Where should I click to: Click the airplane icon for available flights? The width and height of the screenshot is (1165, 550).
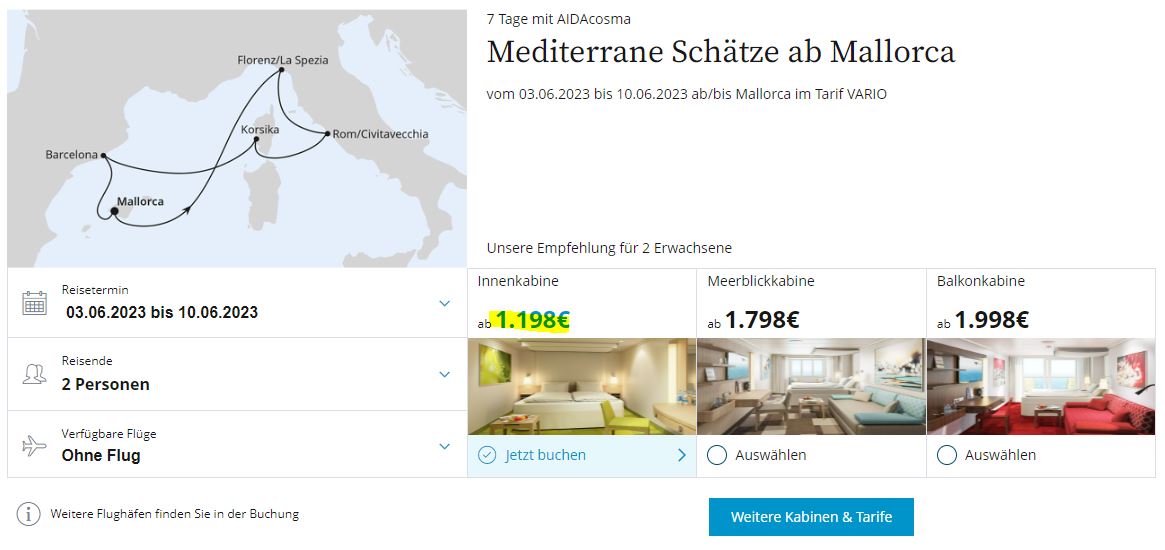point(34,446)
